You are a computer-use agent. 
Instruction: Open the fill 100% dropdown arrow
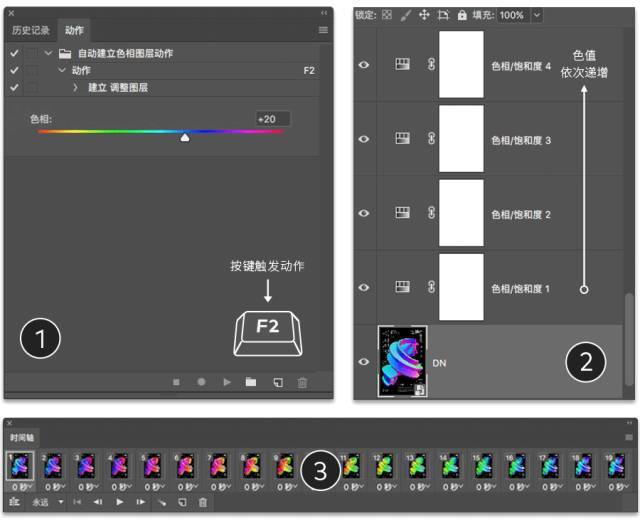tap(537, 15)
